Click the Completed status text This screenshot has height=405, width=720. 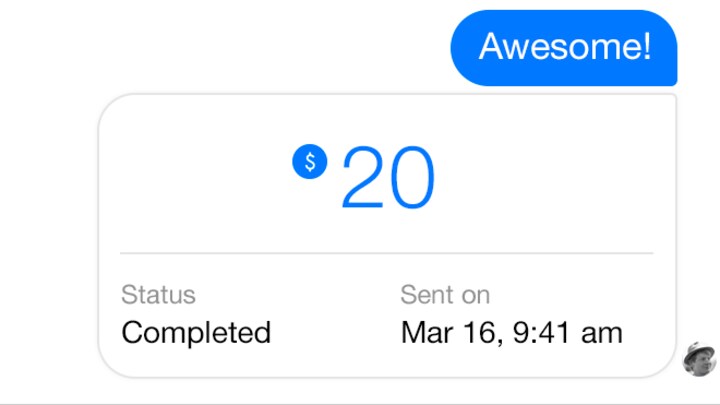point(196,332)
